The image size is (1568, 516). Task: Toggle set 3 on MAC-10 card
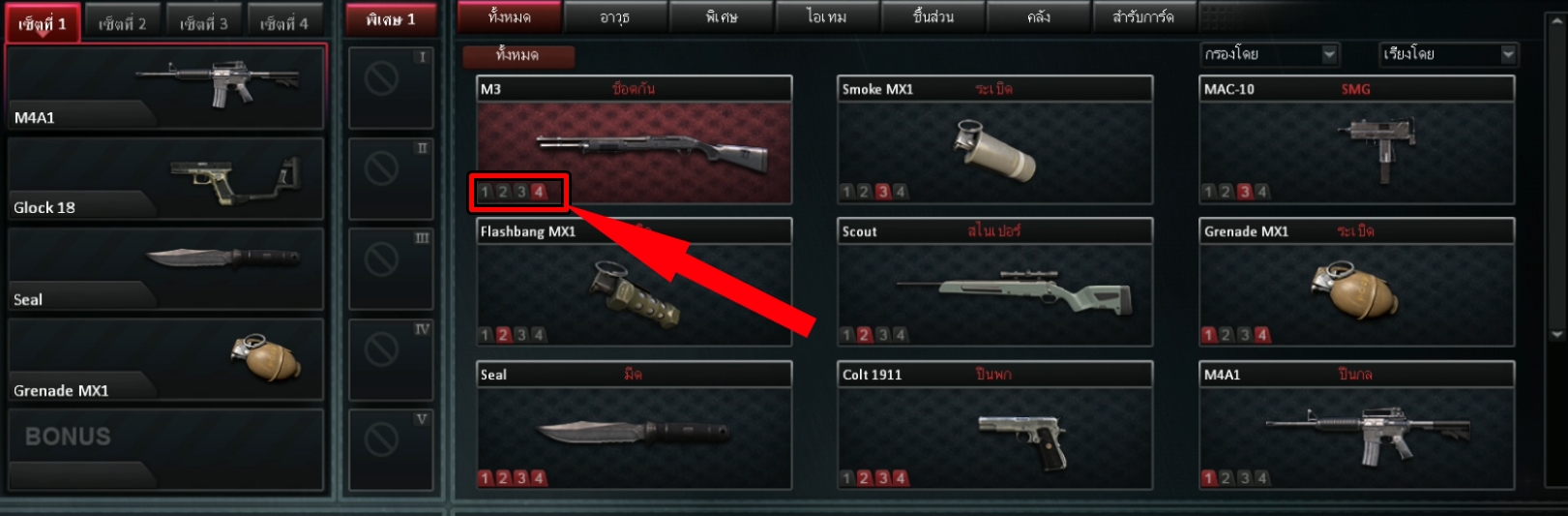(x=1244, y=192)
